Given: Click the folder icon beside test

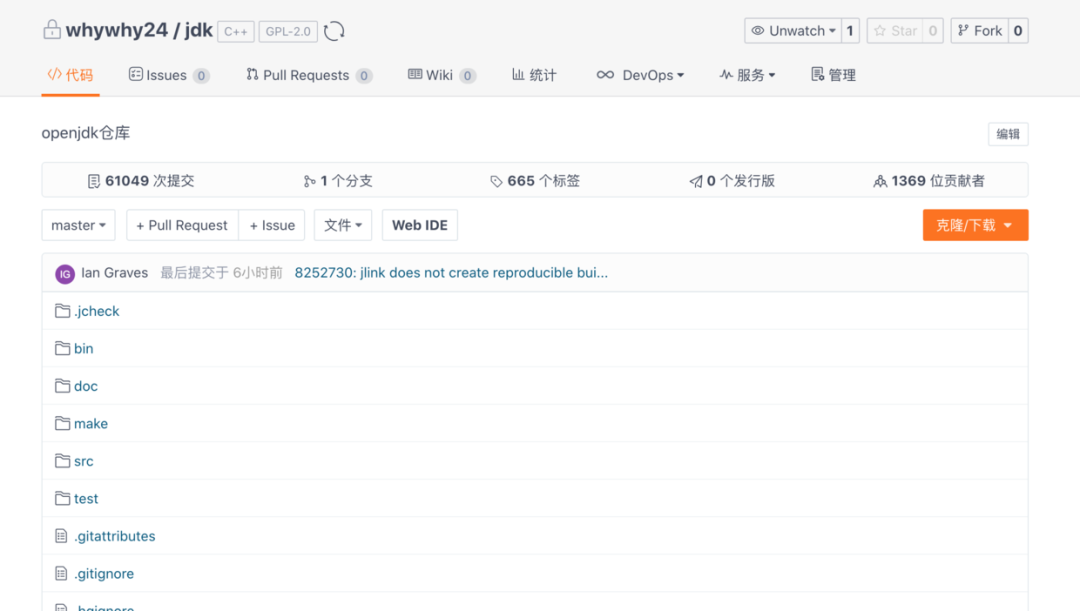Looking at the screenshot, I should click(x=62, y=498).
